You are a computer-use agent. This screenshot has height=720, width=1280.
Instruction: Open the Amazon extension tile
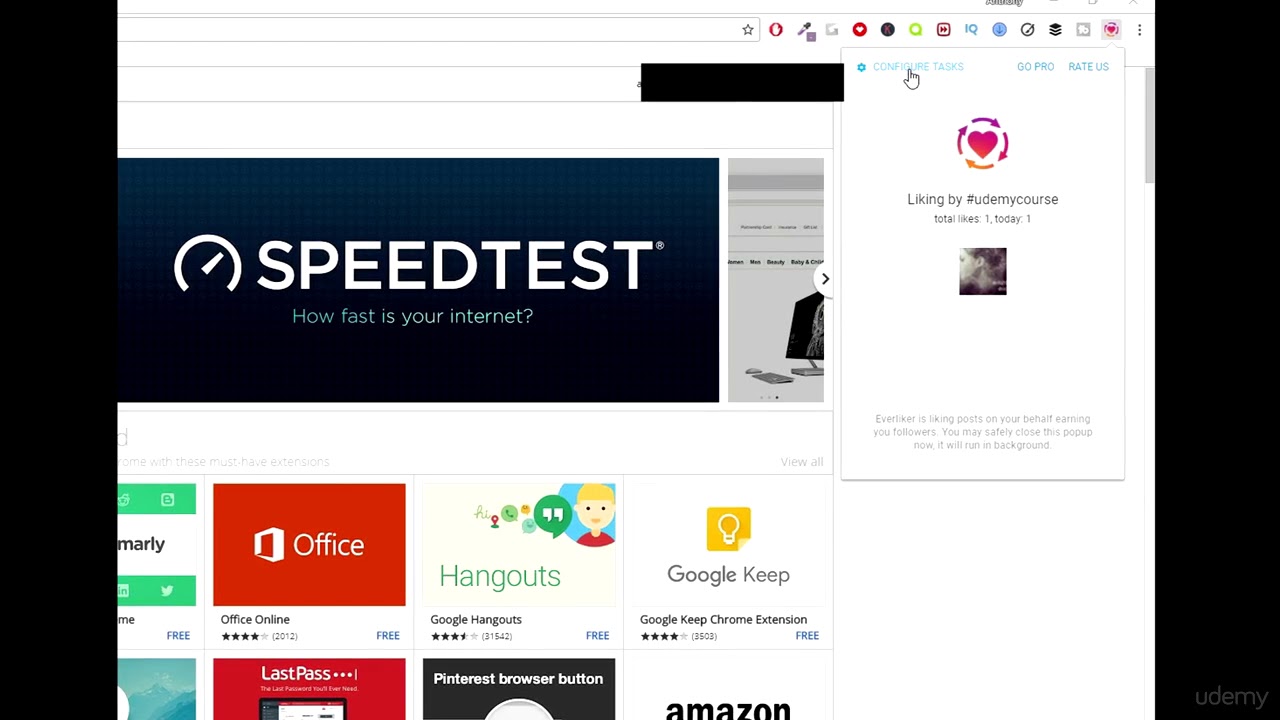tap(729, 689)
